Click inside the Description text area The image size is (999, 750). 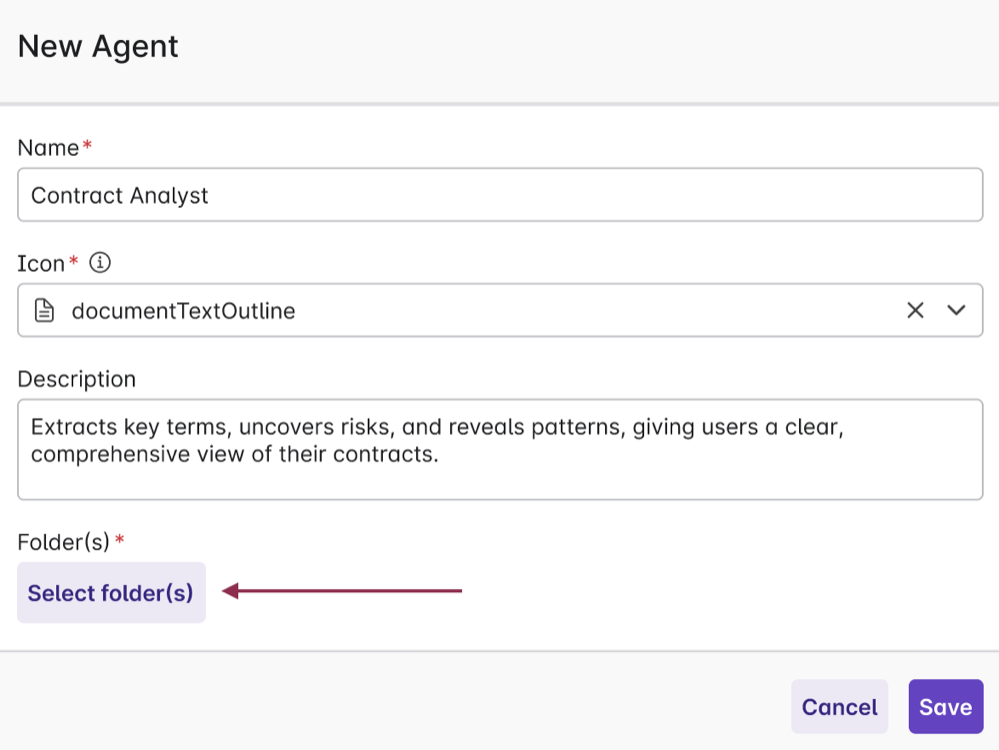(400, 450)
